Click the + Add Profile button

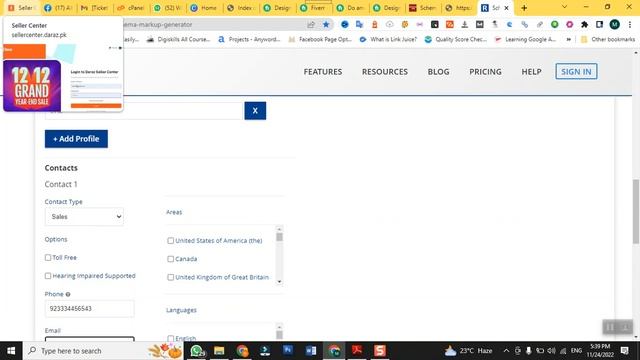click(x=76, y=139)
